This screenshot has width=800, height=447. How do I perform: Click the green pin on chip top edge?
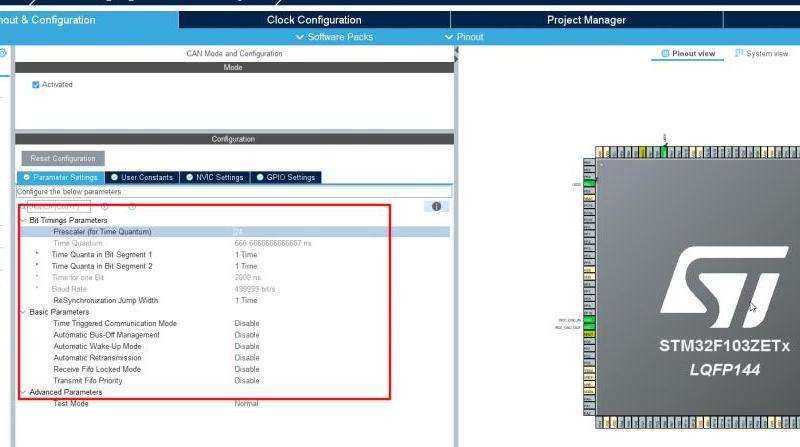pos(664,152)
